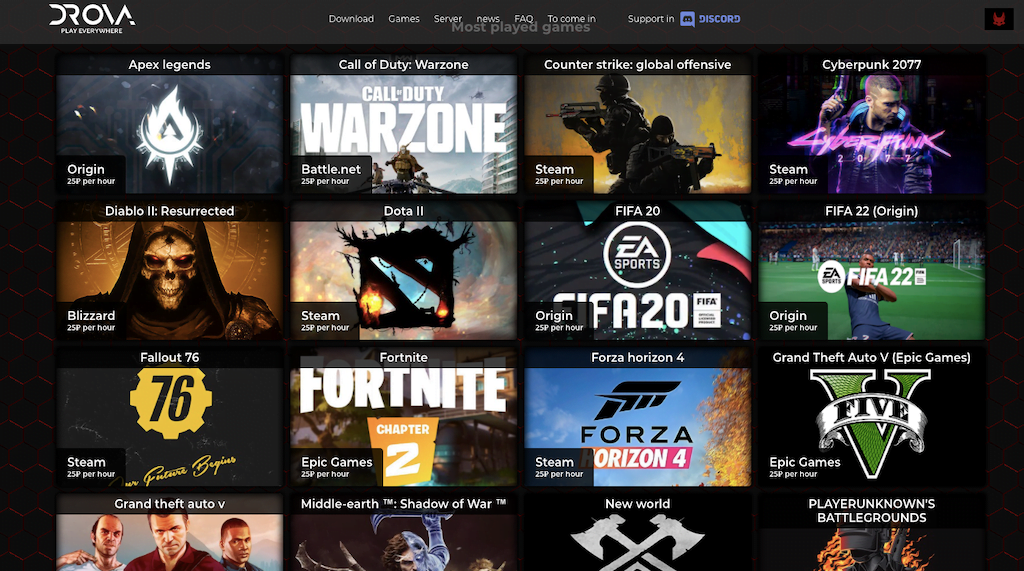Screen dimensions: 1024x571
Task: Open the Games menu item
Action: pyautogui.click(x=404, y=19)
